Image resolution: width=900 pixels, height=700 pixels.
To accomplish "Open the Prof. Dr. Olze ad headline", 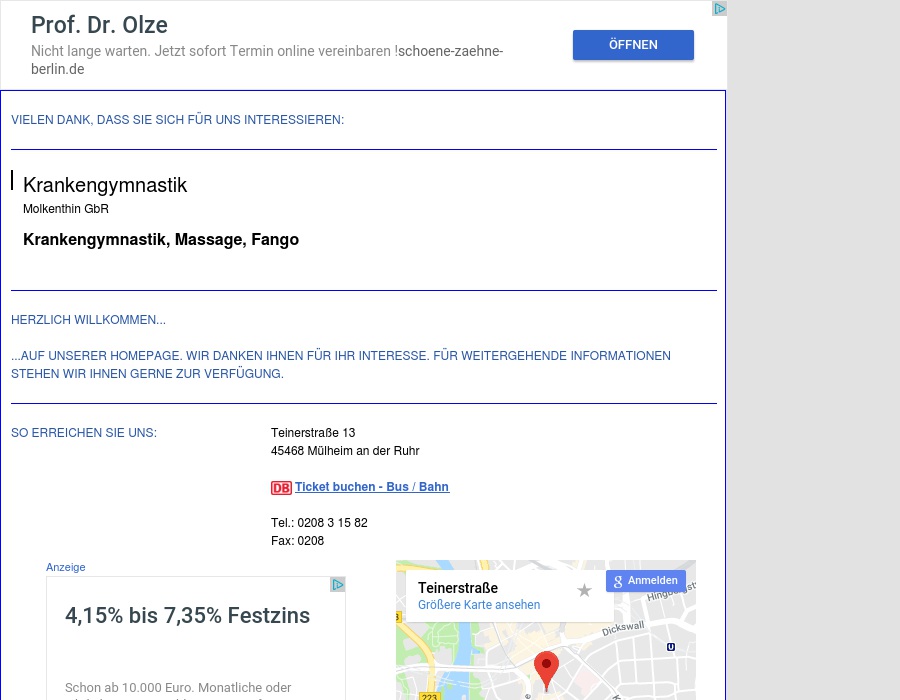I will [x=99, y=25].
